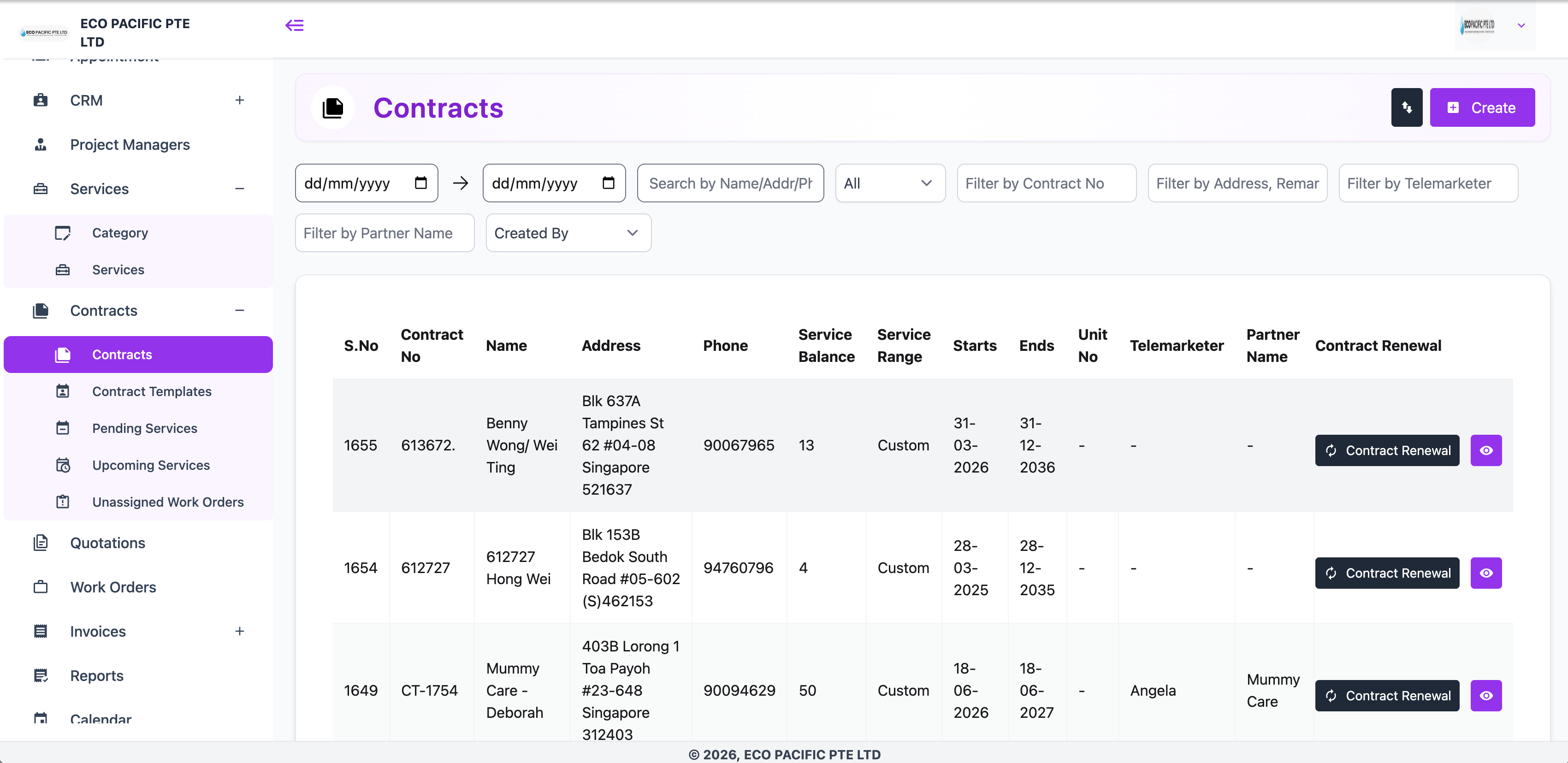Open the start date calendar picker icon
The width and height of the screenshot is (1568, 763).
pyautogui.click(x=420, y=183)
